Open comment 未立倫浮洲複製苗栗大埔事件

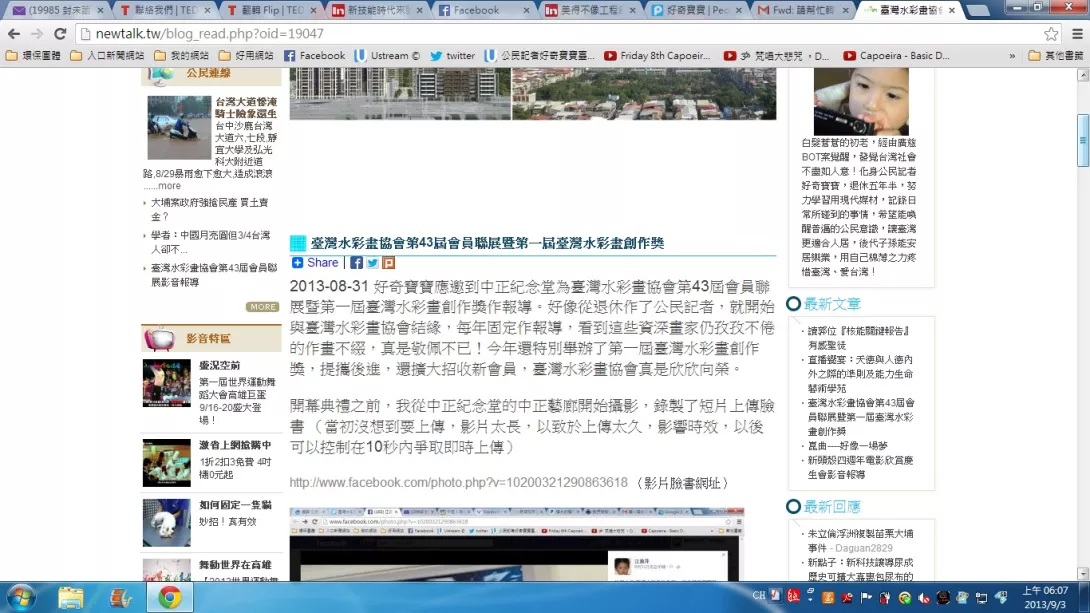click(861, 541)
